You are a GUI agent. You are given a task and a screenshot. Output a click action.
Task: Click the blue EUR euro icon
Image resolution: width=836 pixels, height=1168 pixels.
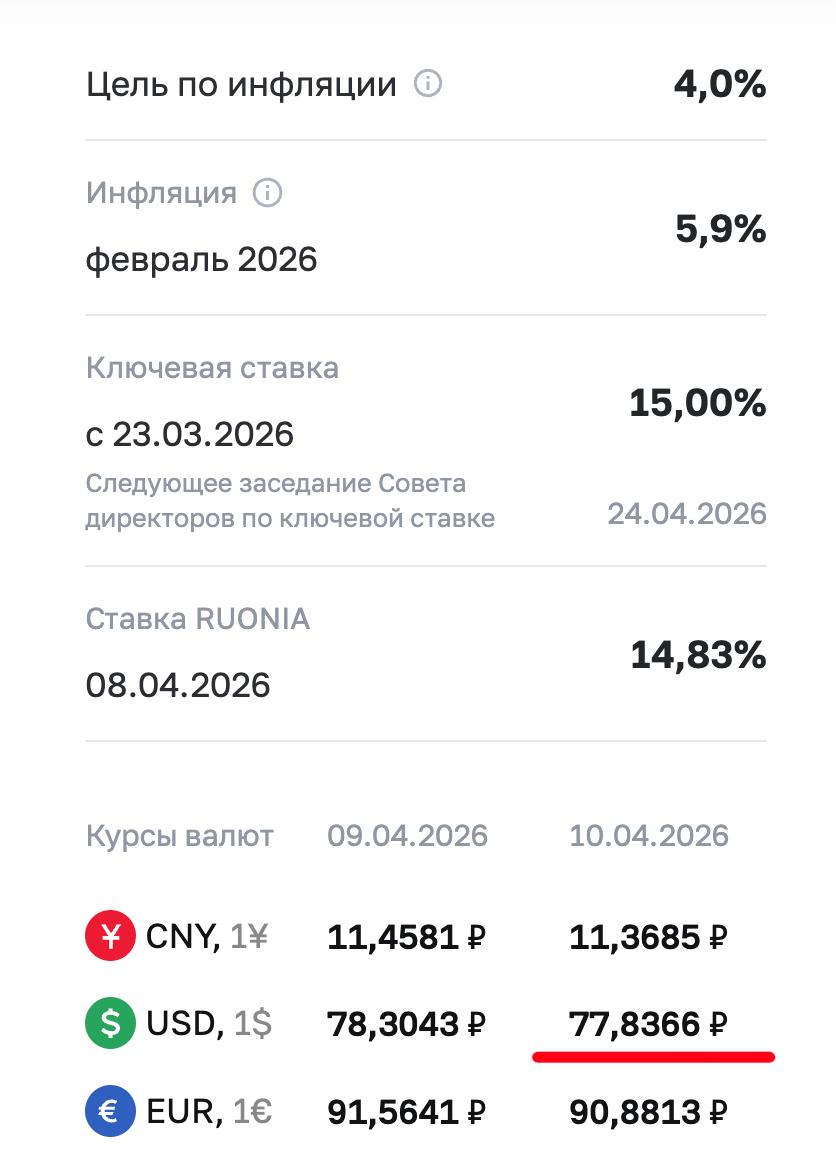pos(109,1110)
